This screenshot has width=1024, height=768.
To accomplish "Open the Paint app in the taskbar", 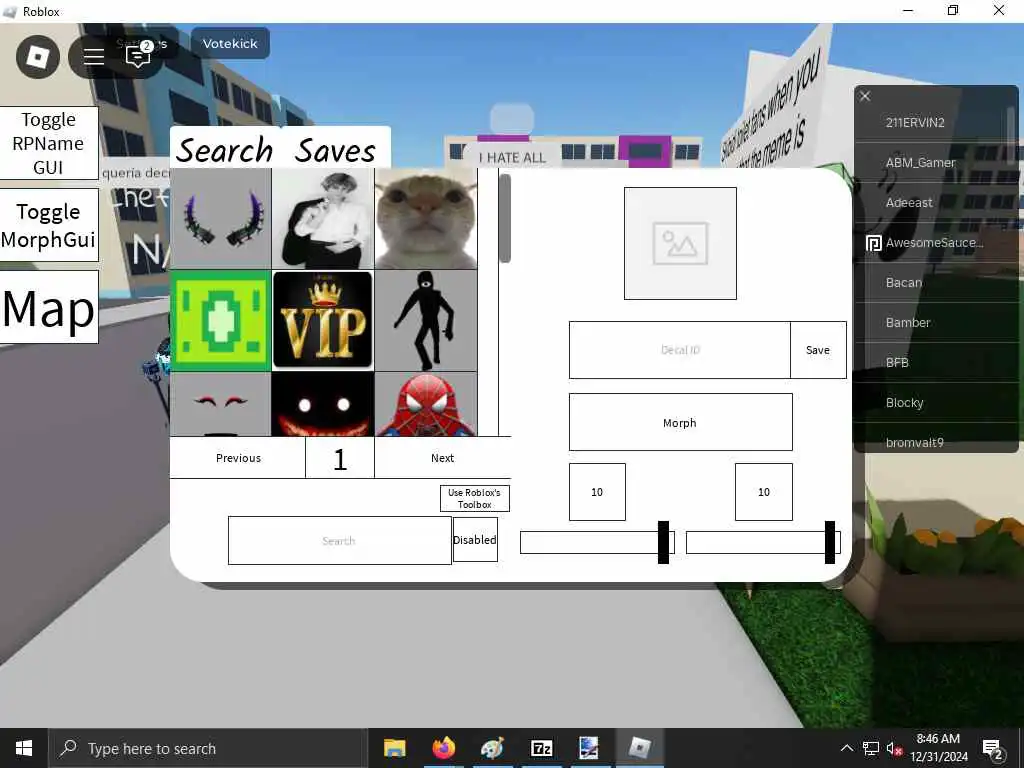I will pos(492,748).
